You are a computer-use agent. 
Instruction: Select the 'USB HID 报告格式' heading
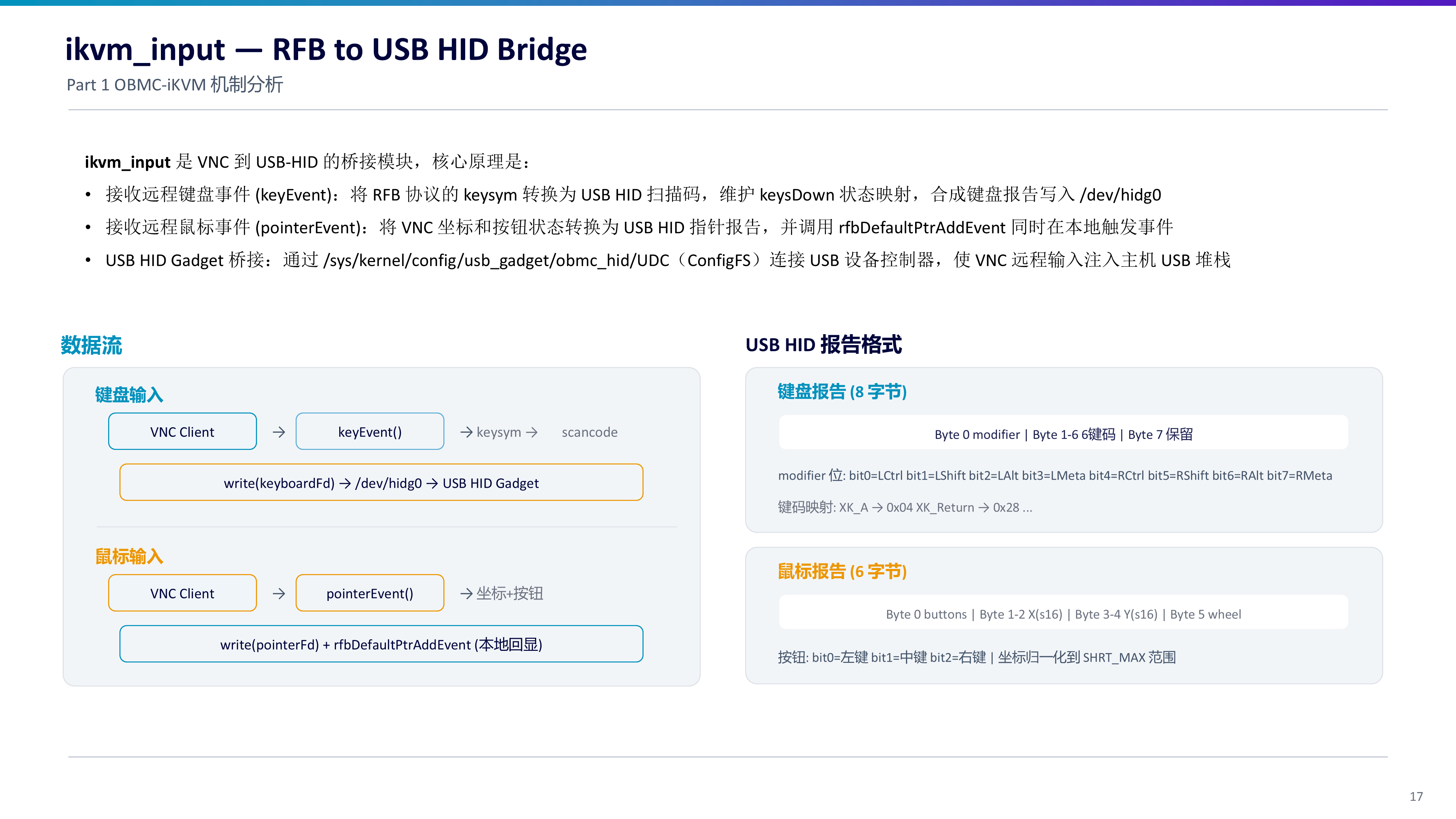[x=823, y=344]
